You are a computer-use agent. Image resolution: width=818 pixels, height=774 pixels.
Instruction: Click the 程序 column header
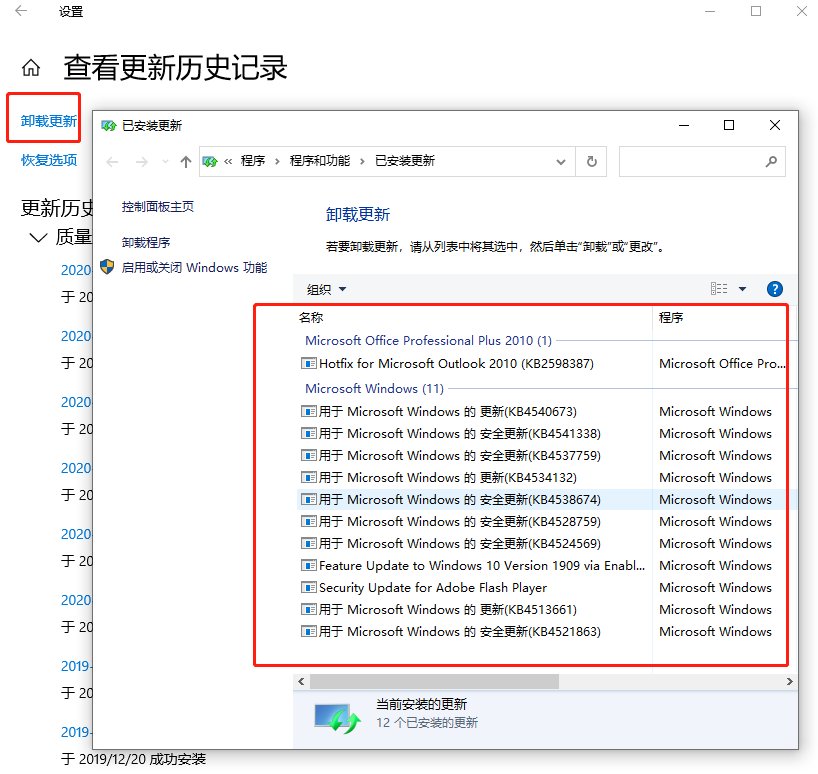pos(671,317)
